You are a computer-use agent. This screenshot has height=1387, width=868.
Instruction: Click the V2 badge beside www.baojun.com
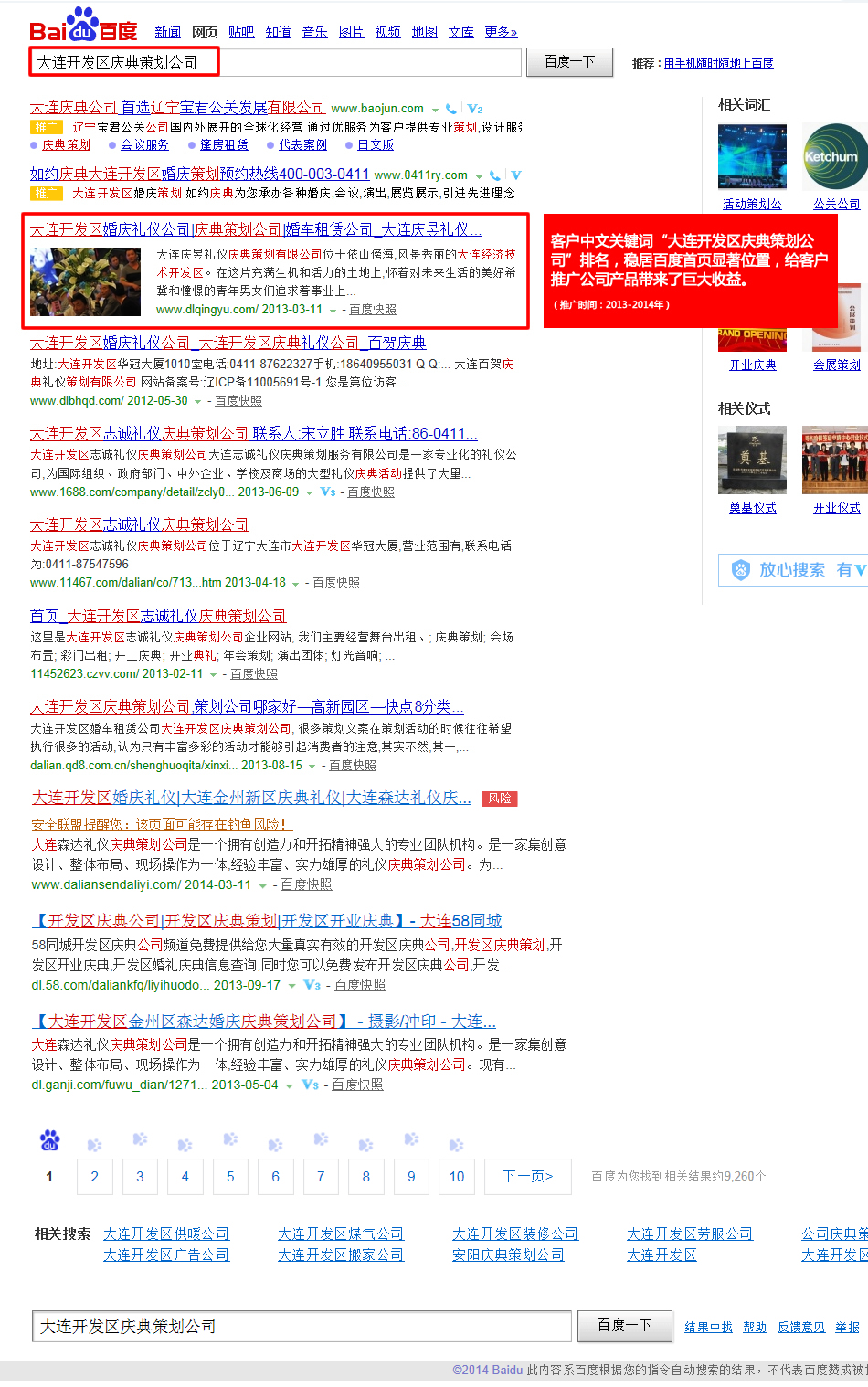click(474, 109)
